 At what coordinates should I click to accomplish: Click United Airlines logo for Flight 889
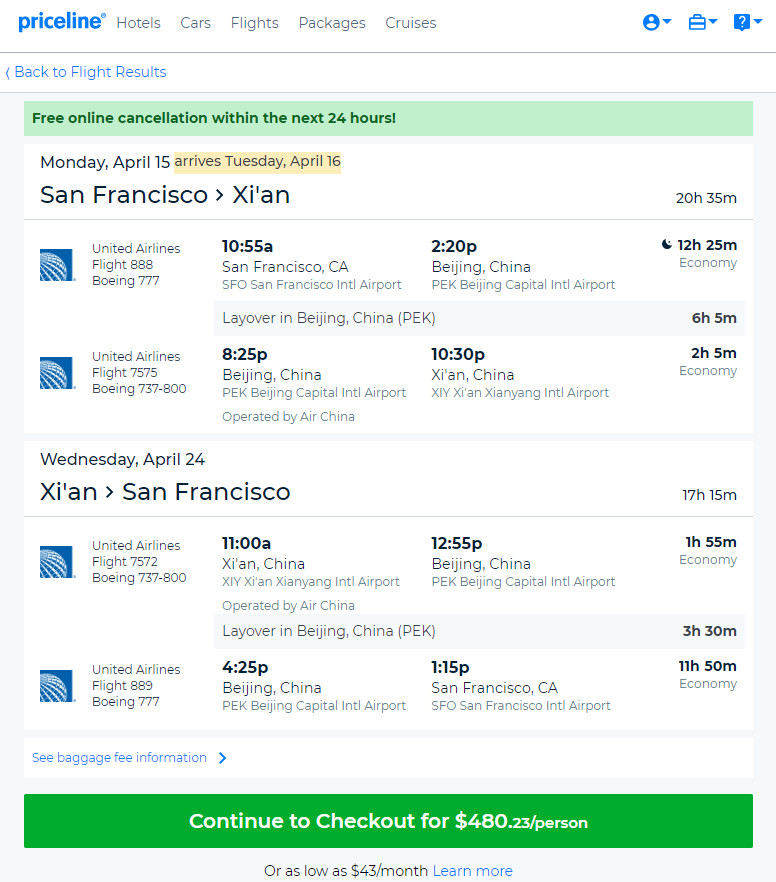(57, 686)
